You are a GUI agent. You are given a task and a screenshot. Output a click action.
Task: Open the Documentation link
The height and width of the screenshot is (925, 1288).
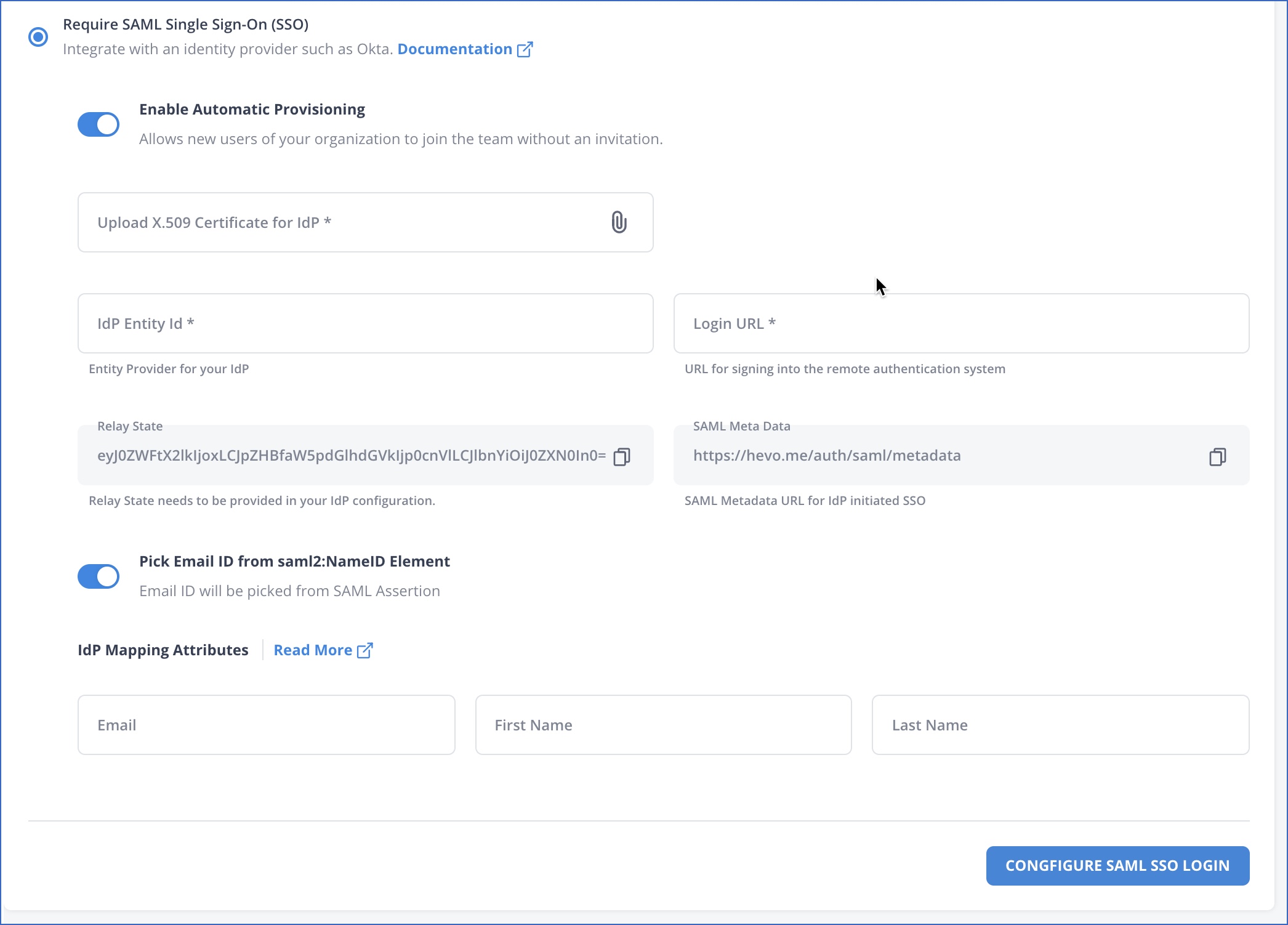click(454, 49)
